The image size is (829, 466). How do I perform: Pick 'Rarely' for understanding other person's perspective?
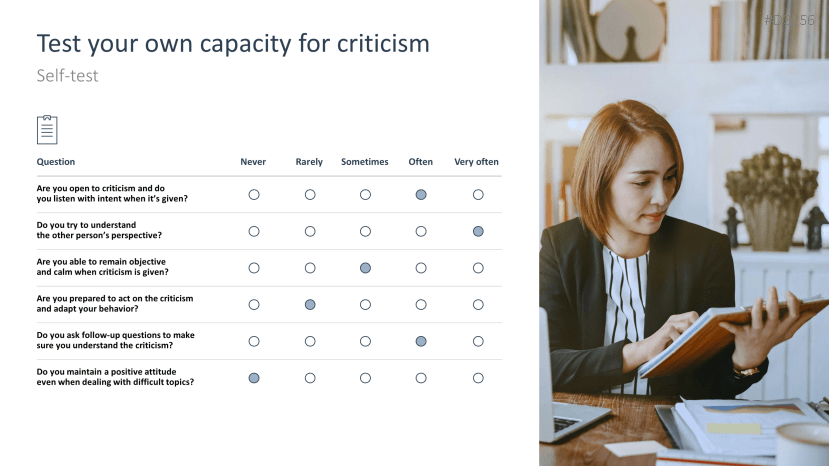coord(310,231)
